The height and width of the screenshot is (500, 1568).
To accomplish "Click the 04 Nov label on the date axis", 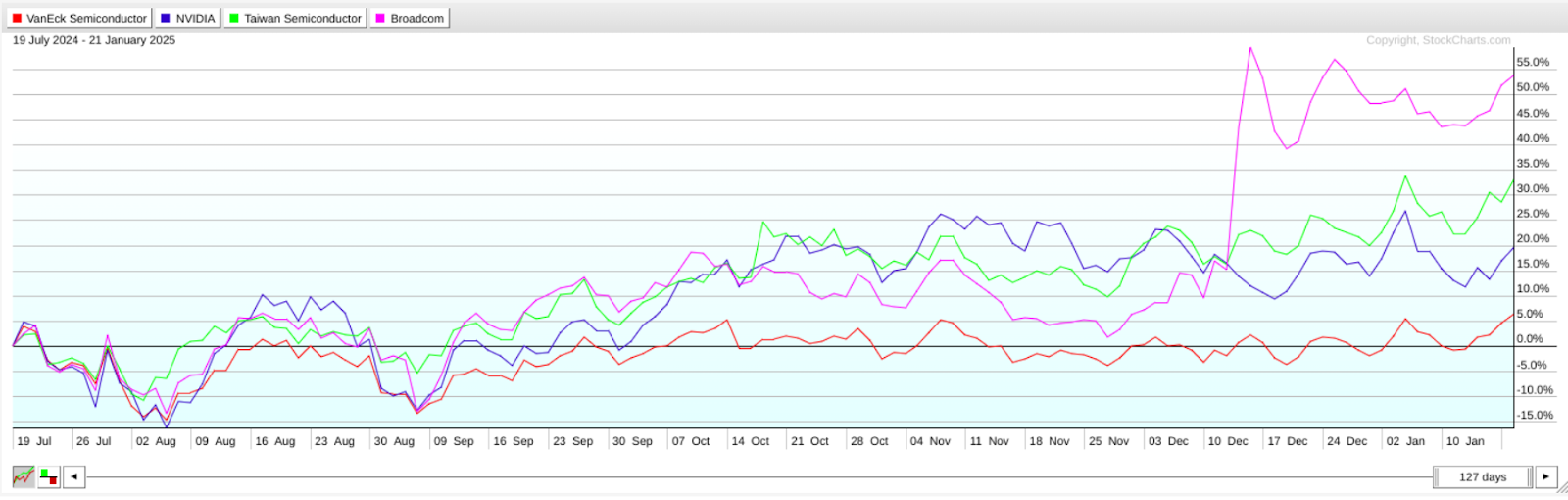I will (x=930, y=441).
